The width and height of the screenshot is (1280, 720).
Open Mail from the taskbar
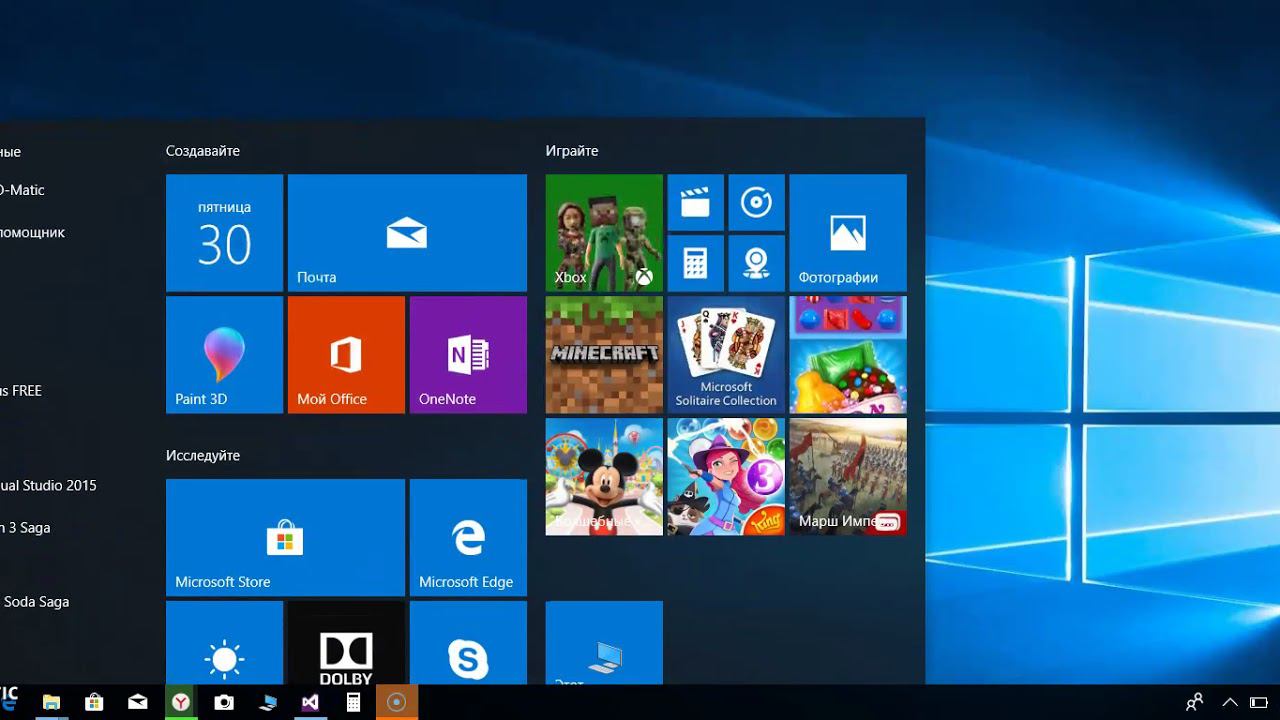click(137, 702)
